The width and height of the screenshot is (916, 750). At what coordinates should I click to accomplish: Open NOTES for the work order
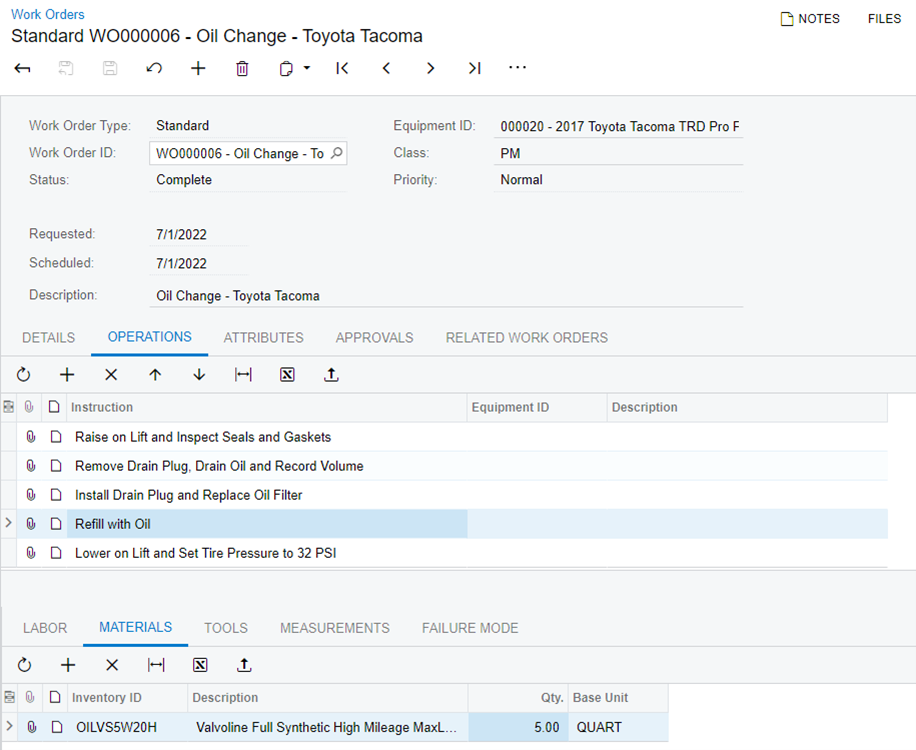(x=810, y=19)
